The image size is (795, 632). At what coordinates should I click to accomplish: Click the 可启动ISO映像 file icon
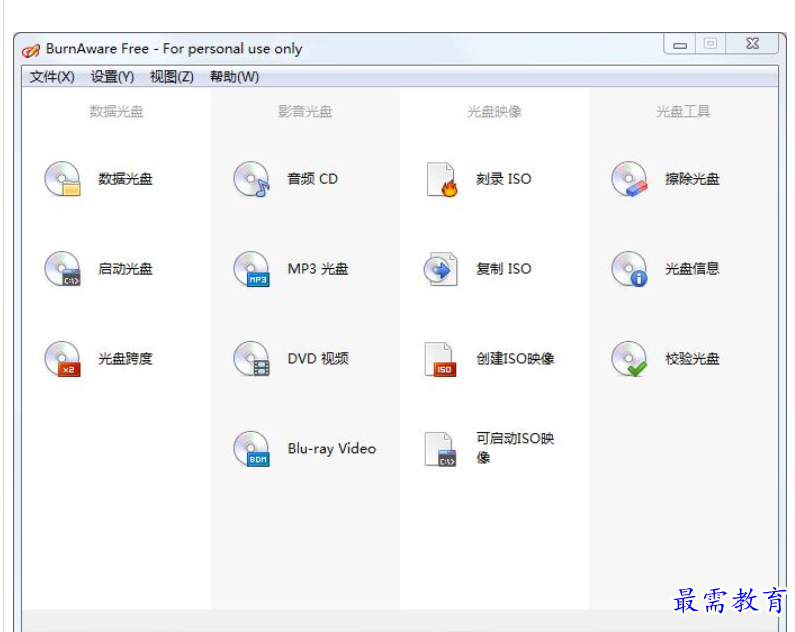tap(440, 449)
